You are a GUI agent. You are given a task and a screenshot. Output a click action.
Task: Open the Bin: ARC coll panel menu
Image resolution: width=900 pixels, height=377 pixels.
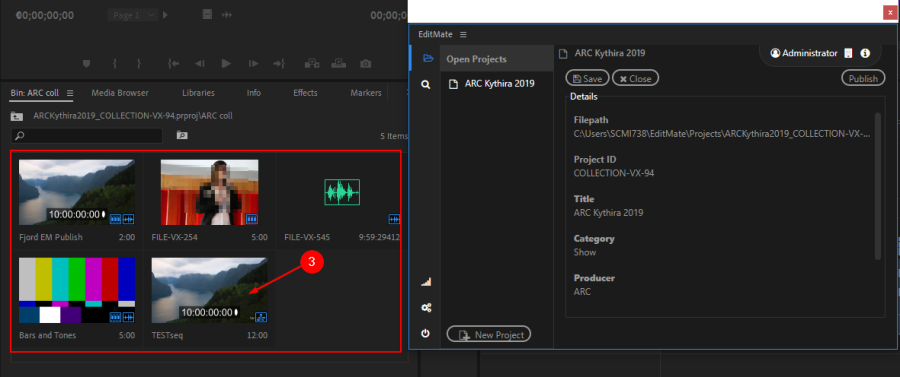[69, 93]
